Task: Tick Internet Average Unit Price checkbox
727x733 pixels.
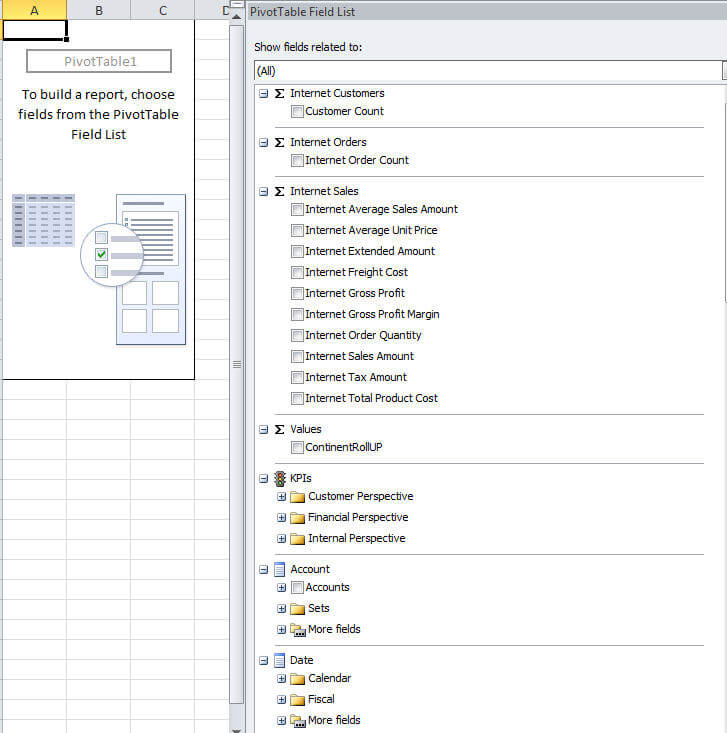Action: click(297, 230)
